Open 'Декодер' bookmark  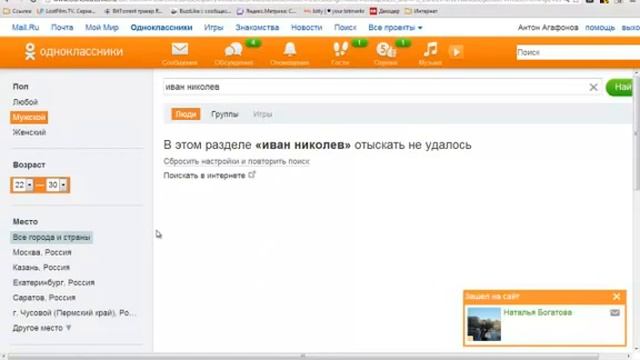(384, 11)
